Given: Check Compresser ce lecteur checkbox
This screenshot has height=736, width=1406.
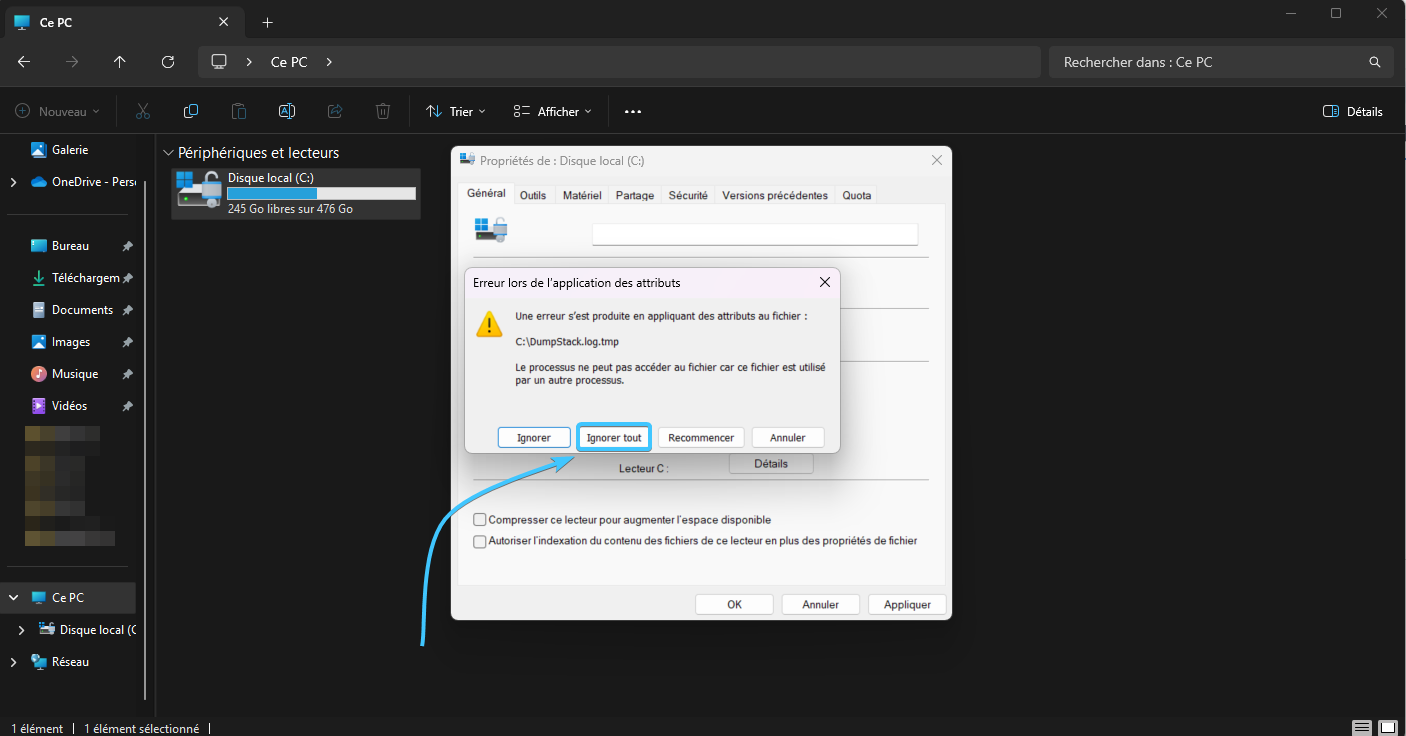Looking at the screenshot, I should (480, 520).
